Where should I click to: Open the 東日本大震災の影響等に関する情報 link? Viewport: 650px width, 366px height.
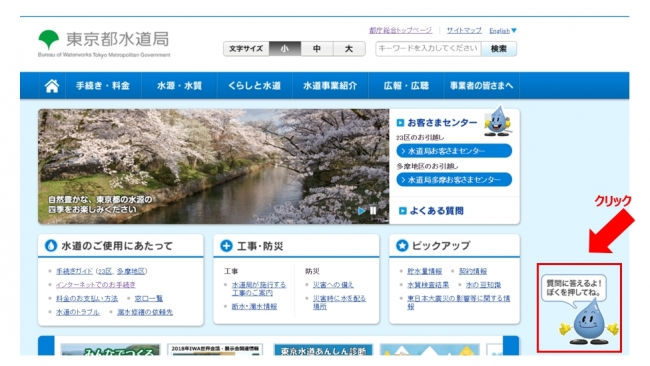[458, 303]
